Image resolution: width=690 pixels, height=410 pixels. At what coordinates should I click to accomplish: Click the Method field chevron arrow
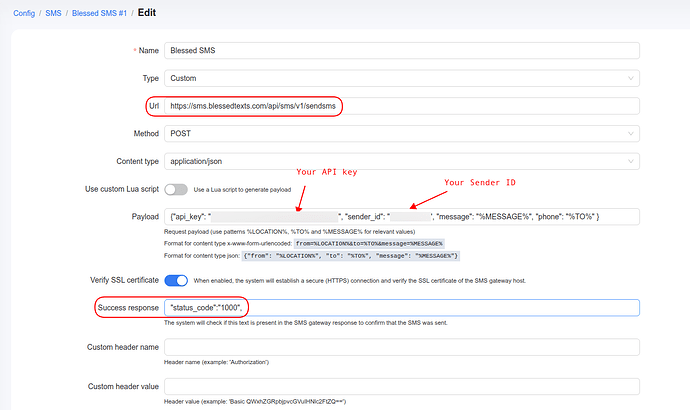[629, 133]
